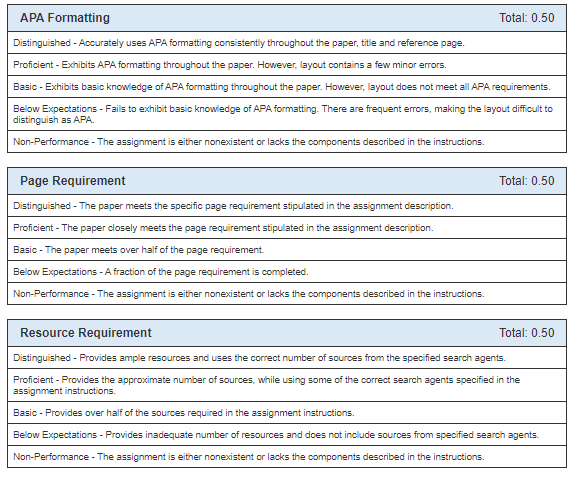Viewport: 573px width, 482px height.
Task: Select the APA Formatting section header
Action: click(287, 18)
